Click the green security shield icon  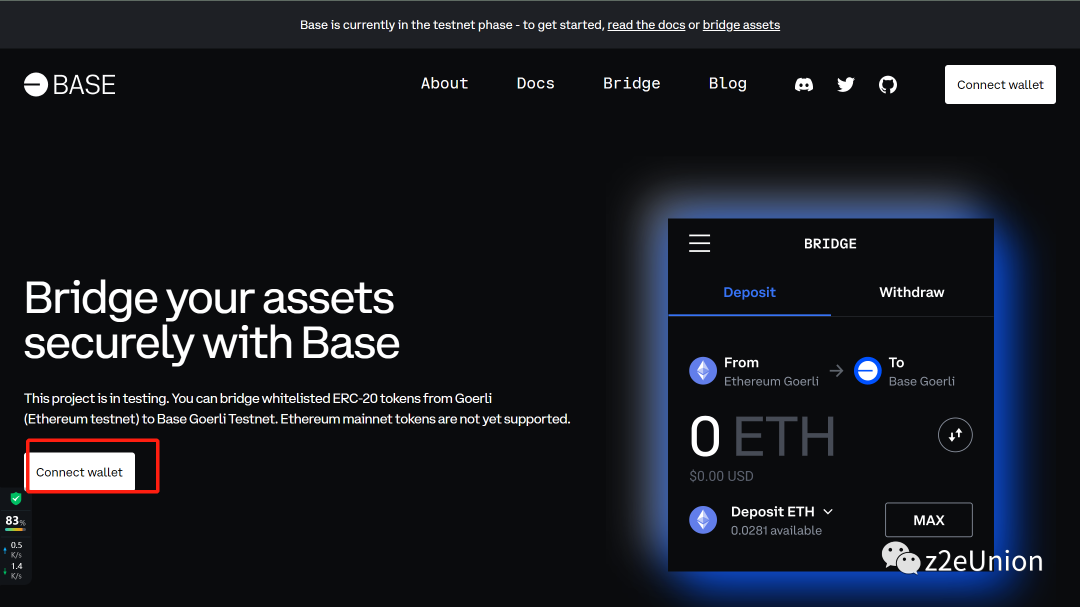point(15,497)
